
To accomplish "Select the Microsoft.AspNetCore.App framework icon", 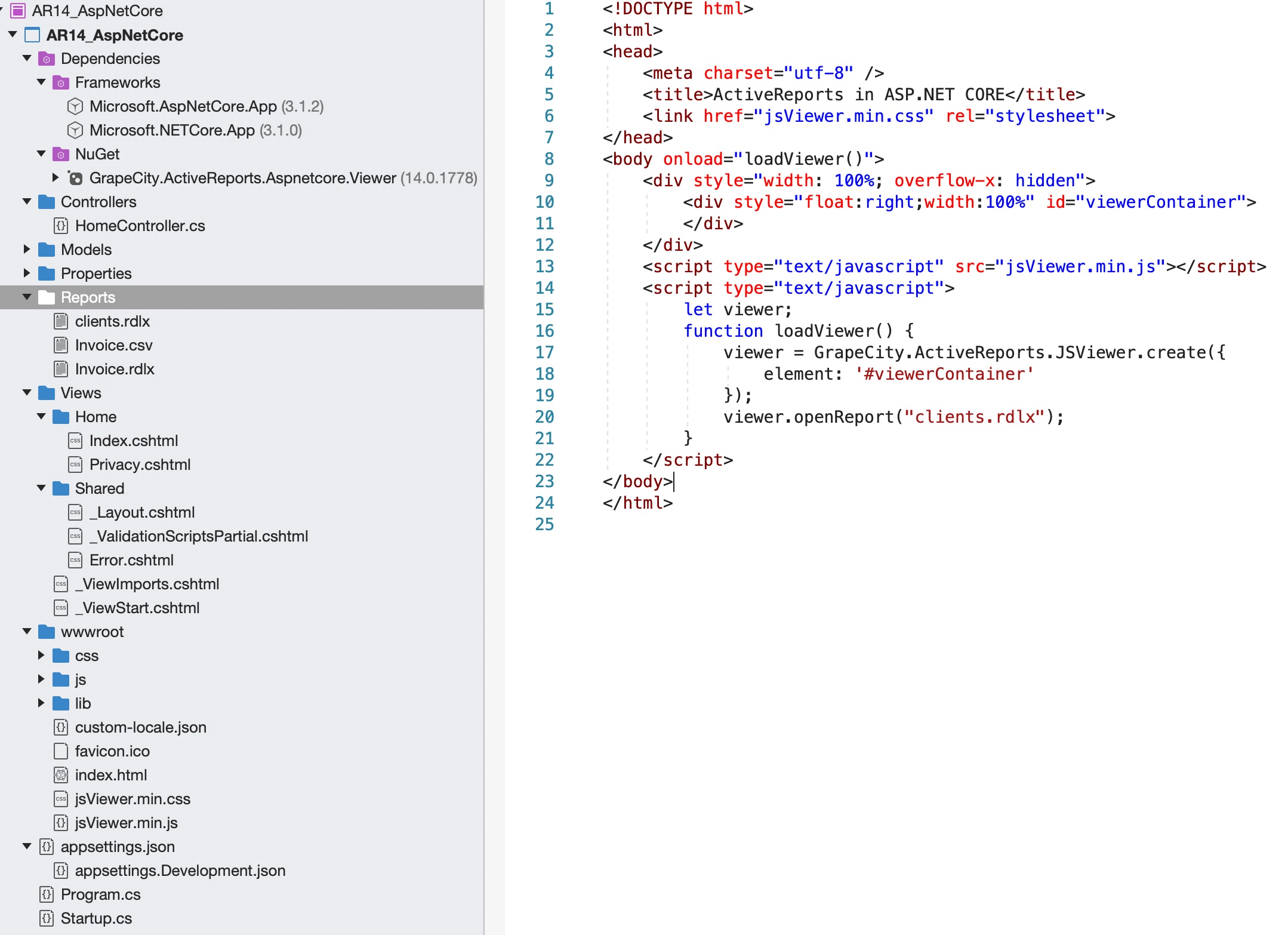I will click(76, 106).
